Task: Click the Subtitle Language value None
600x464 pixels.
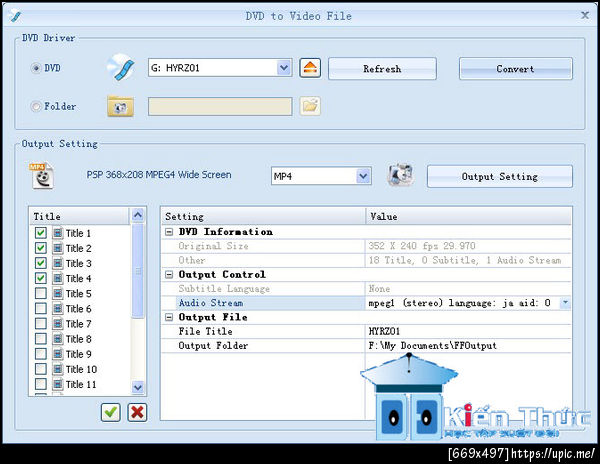Action: [379, 288]
